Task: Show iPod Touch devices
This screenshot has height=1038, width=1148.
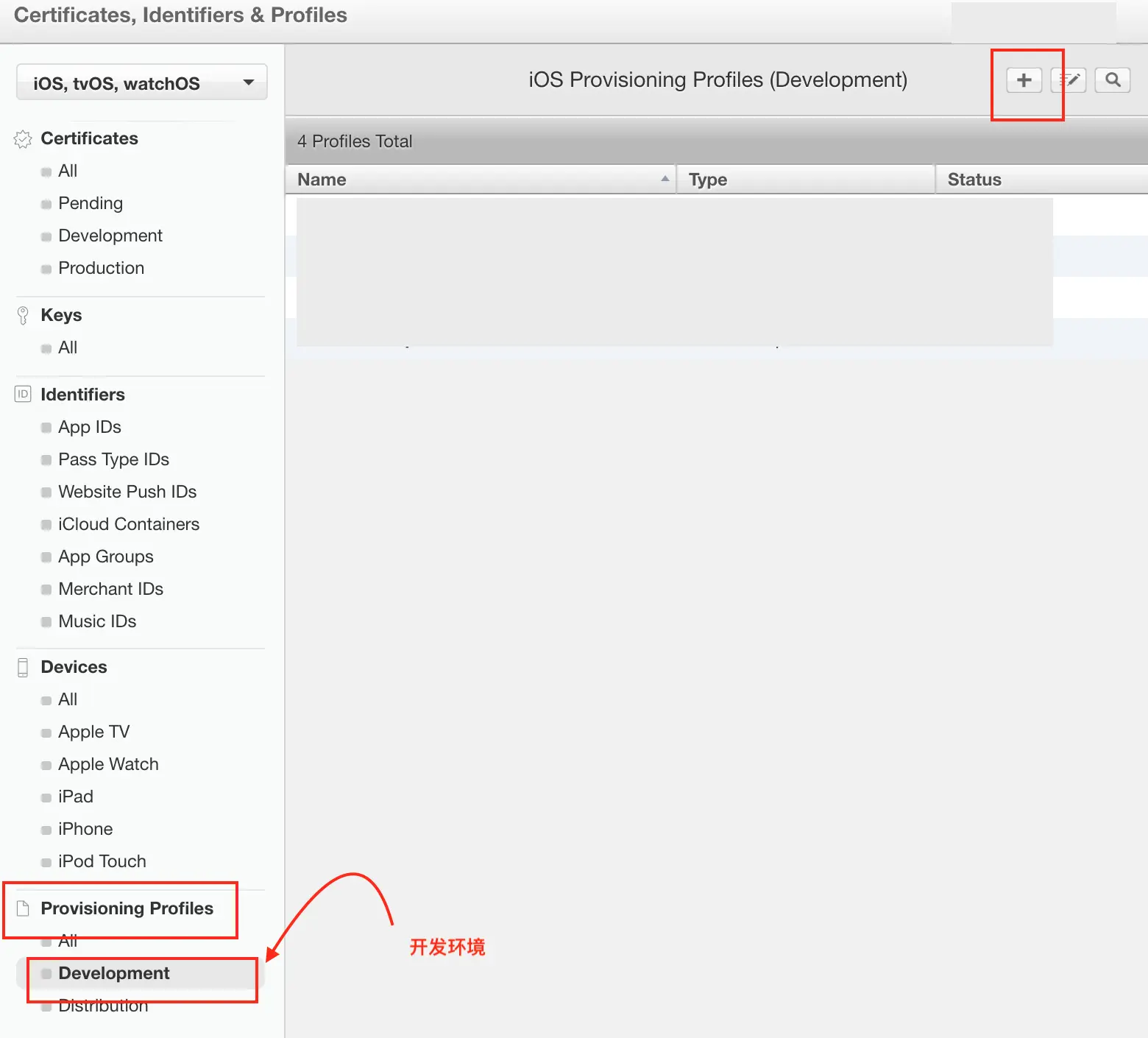Action: 102,861
